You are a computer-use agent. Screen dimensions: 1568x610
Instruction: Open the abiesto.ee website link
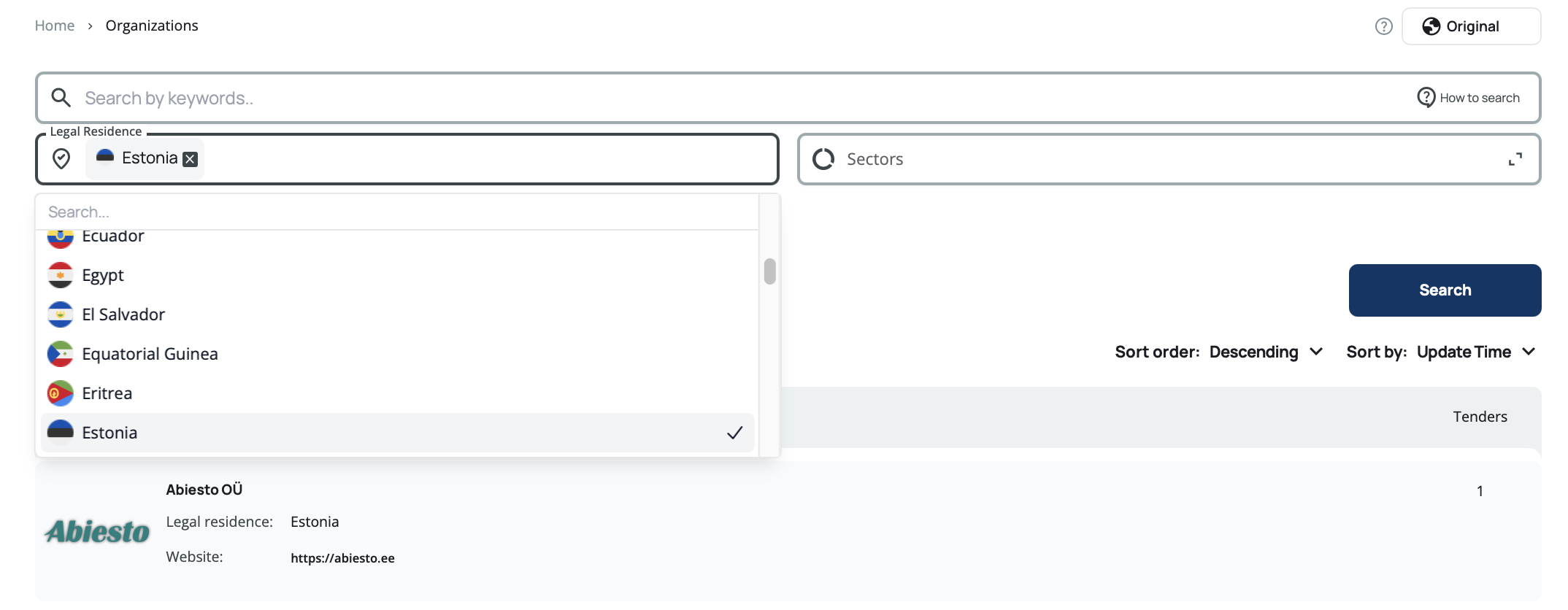[x=342, y=558]
